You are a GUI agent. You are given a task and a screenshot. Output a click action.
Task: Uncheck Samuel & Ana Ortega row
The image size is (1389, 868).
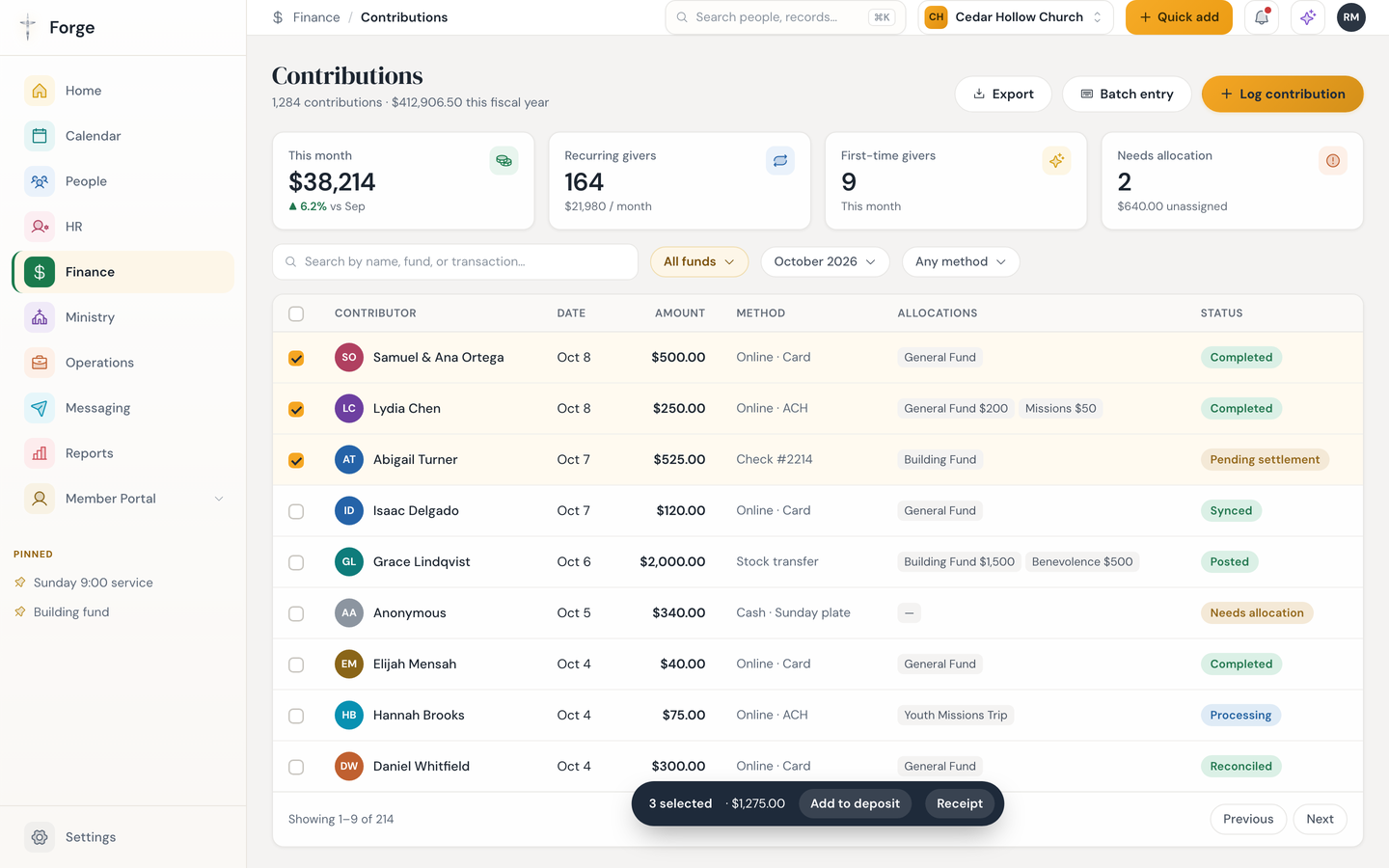(296, 358)
